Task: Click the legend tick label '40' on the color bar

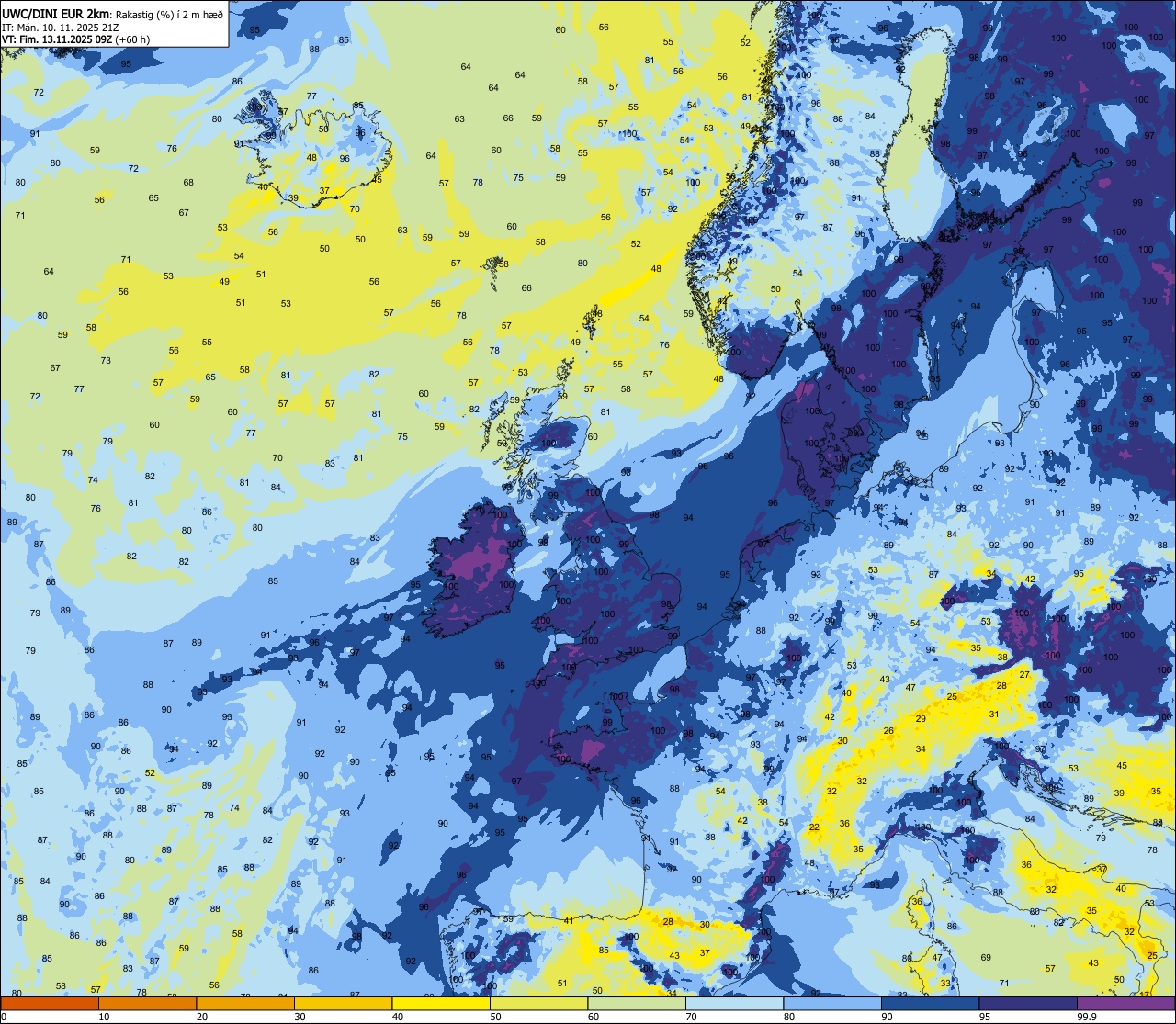Action: coord(398,1017)
